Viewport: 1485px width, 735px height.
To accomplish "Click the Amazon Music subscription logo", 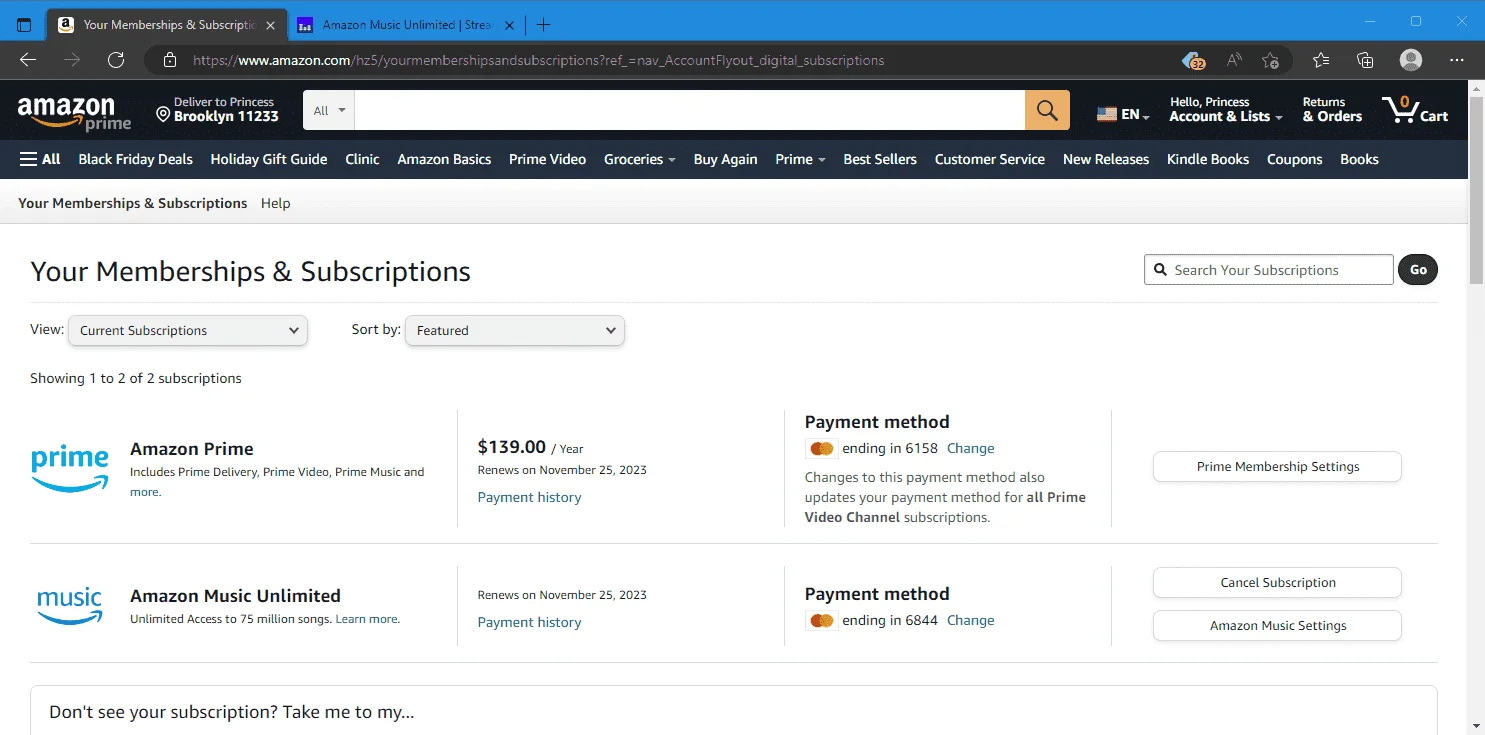I will [70, 606].
